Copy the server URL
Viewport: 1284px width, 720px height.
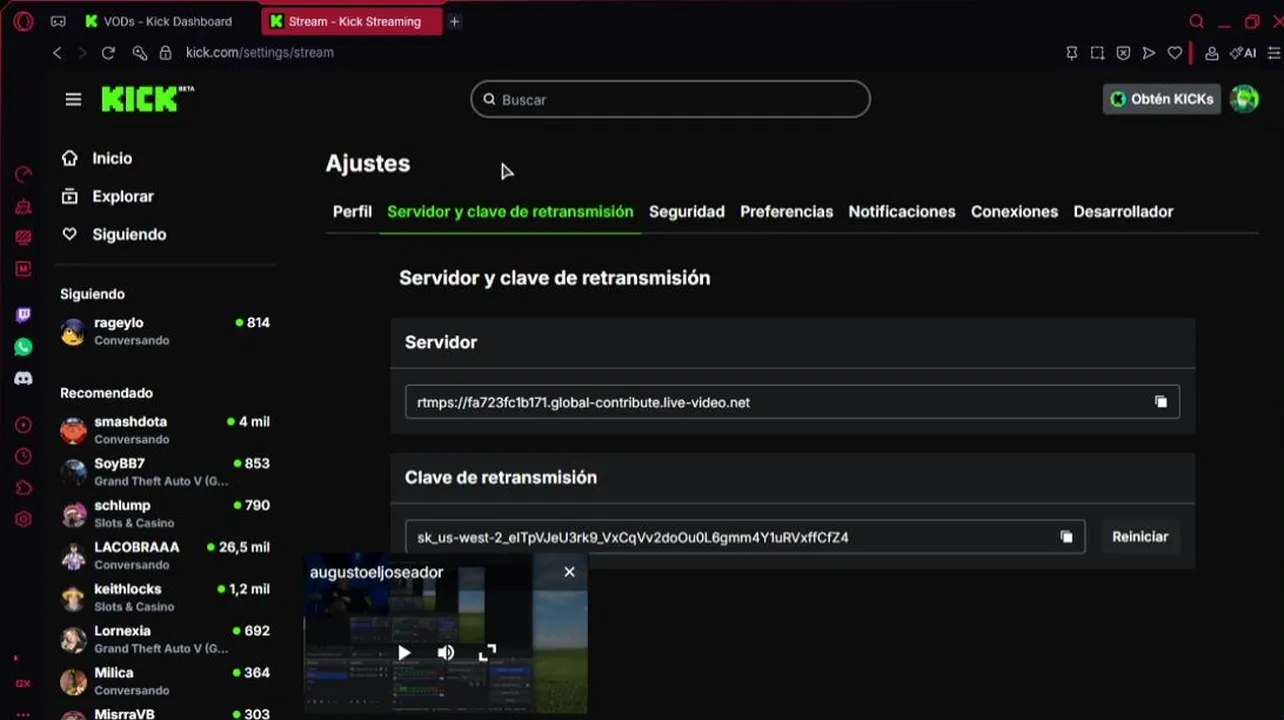tap(1161, 402)
